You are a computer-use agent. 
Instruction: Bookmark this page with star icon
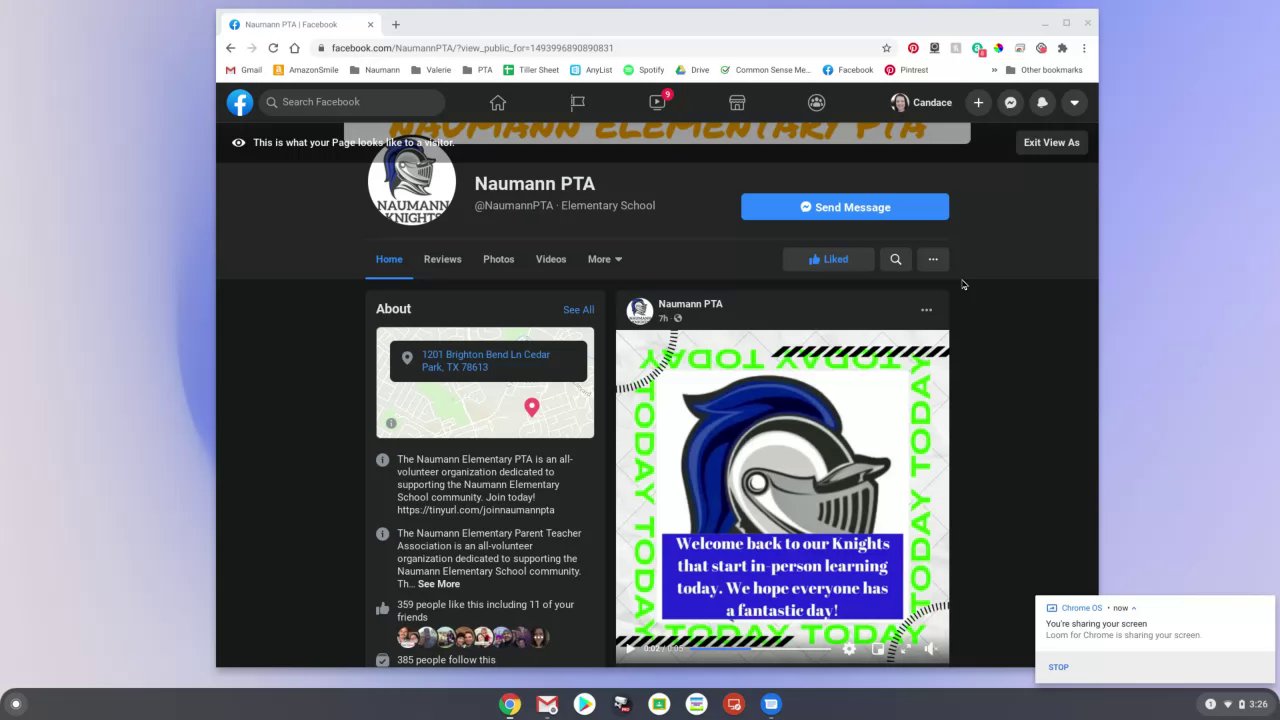886,48
